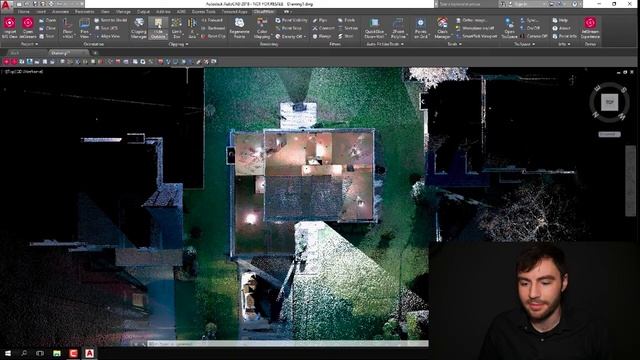Toggle TruSpace On/Off

(530, 28)
